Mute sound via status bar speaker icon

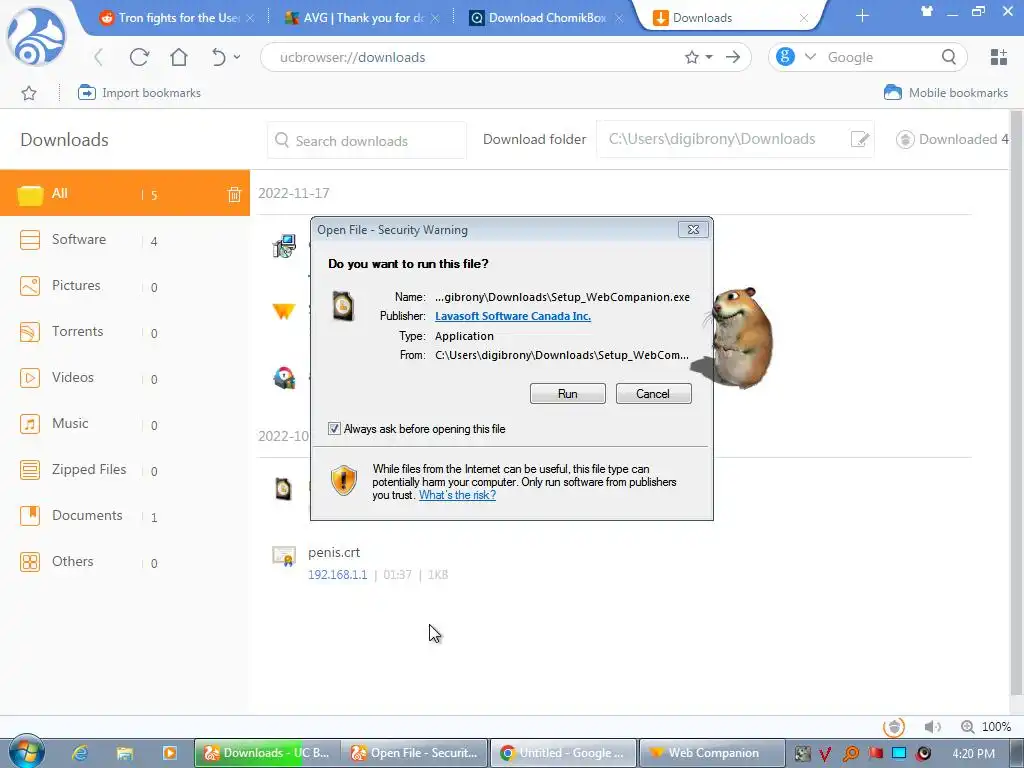tap(932, 727)
